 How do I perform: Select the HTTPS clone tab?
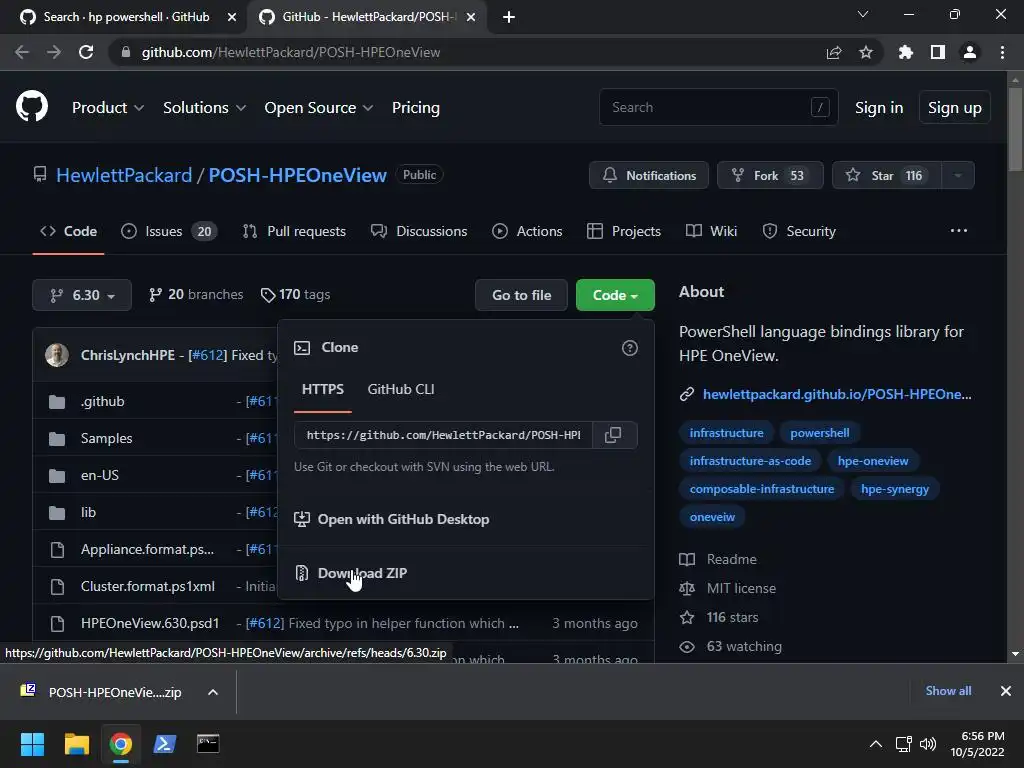(x=323, y=389)
